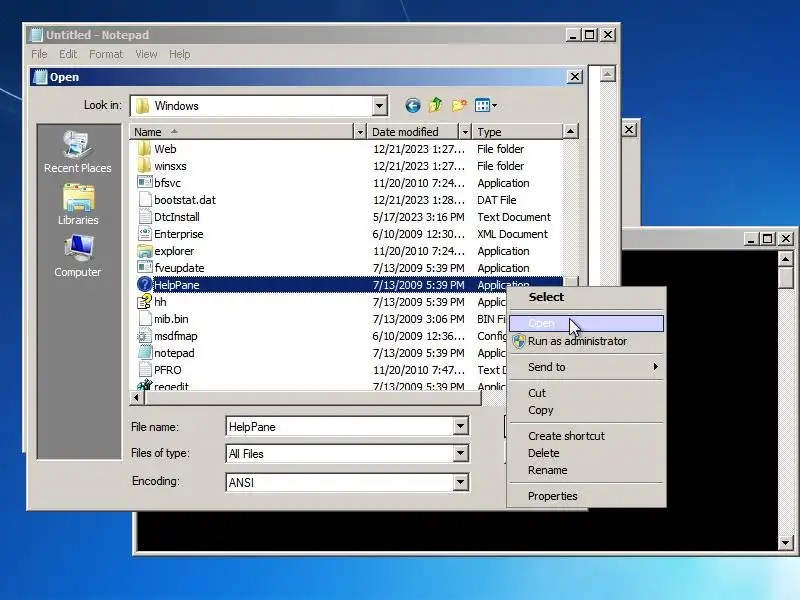The image size is (800, 600).
Task: Open Notepad's Help menu
Action: tap(180, 54)
